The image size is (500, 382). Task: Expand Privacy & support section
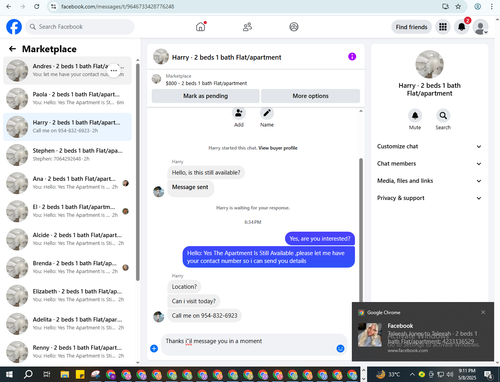(429, 198)
